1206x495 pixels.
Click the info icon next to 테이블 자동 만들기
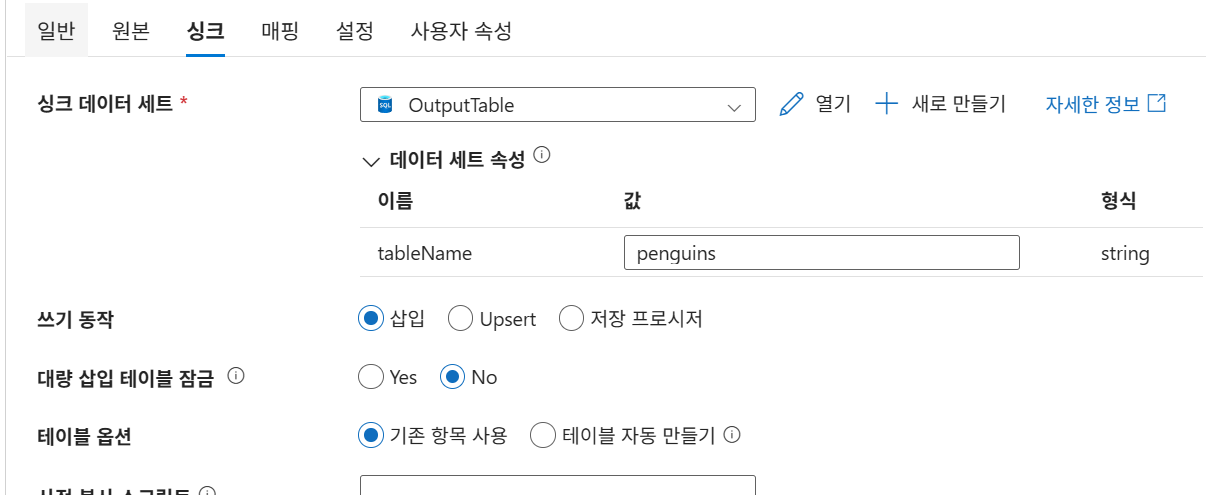point(732,435)
